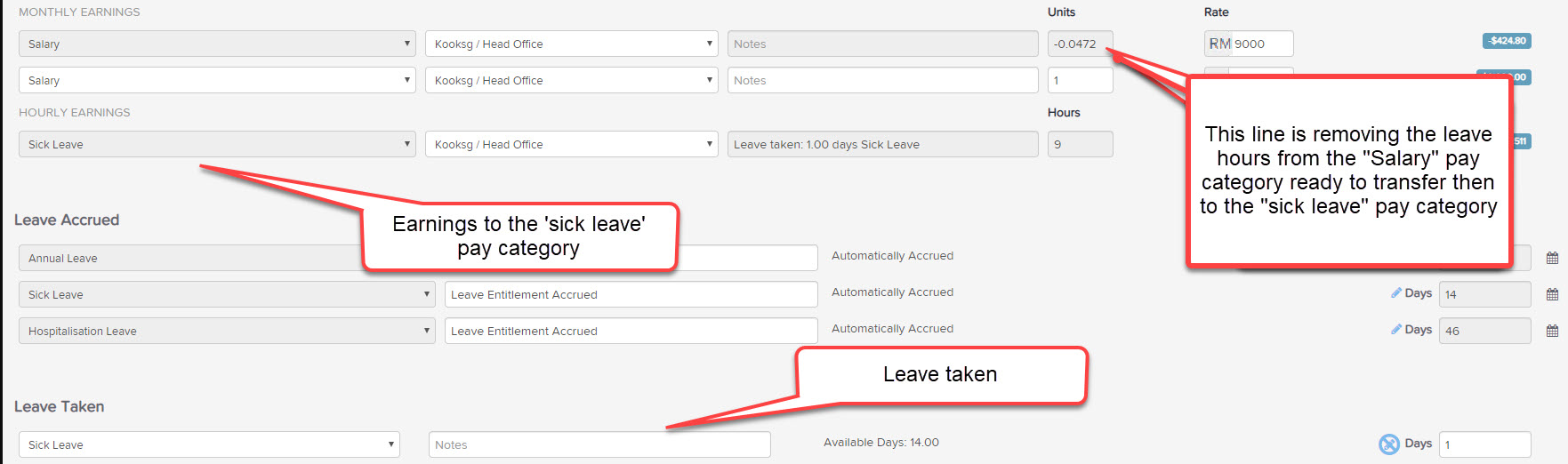Click Leave Taken Notes input field

[599, 444]
